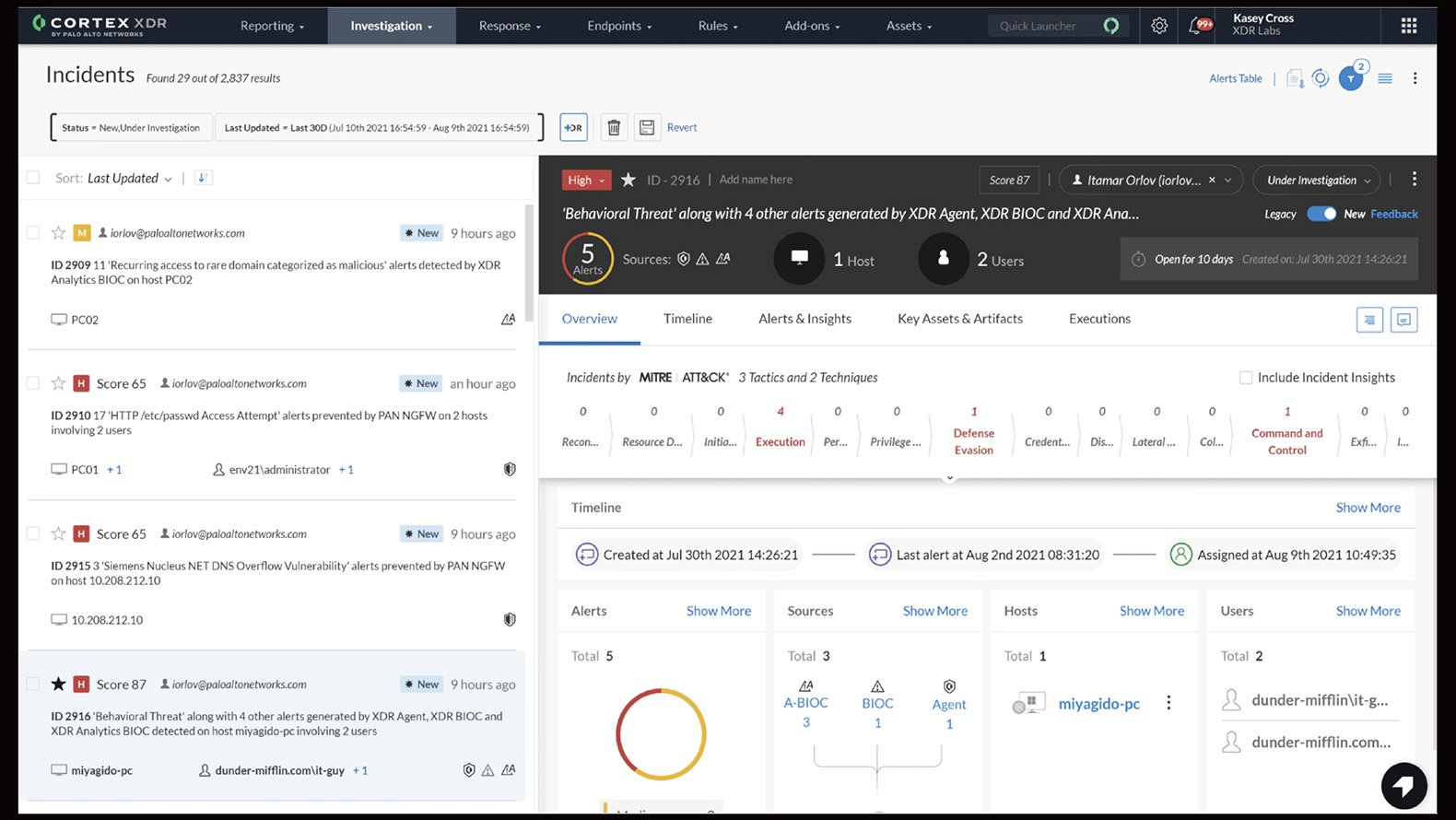Click the filter funnel icon
Viewport: 1456px width, 820px height.
point(1351,79)
